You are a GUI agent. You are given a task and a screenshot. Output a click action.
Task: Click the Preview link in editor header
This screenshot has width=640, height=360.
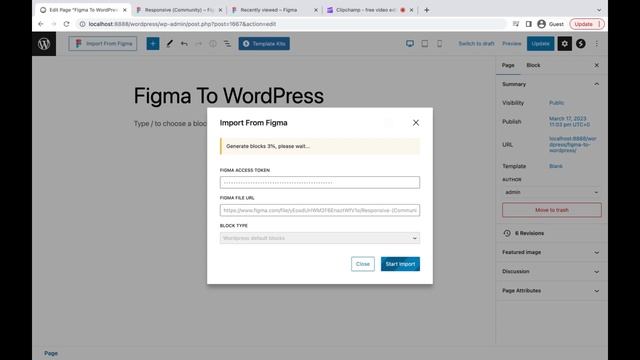pyautogui.click(x=511, y=44)
